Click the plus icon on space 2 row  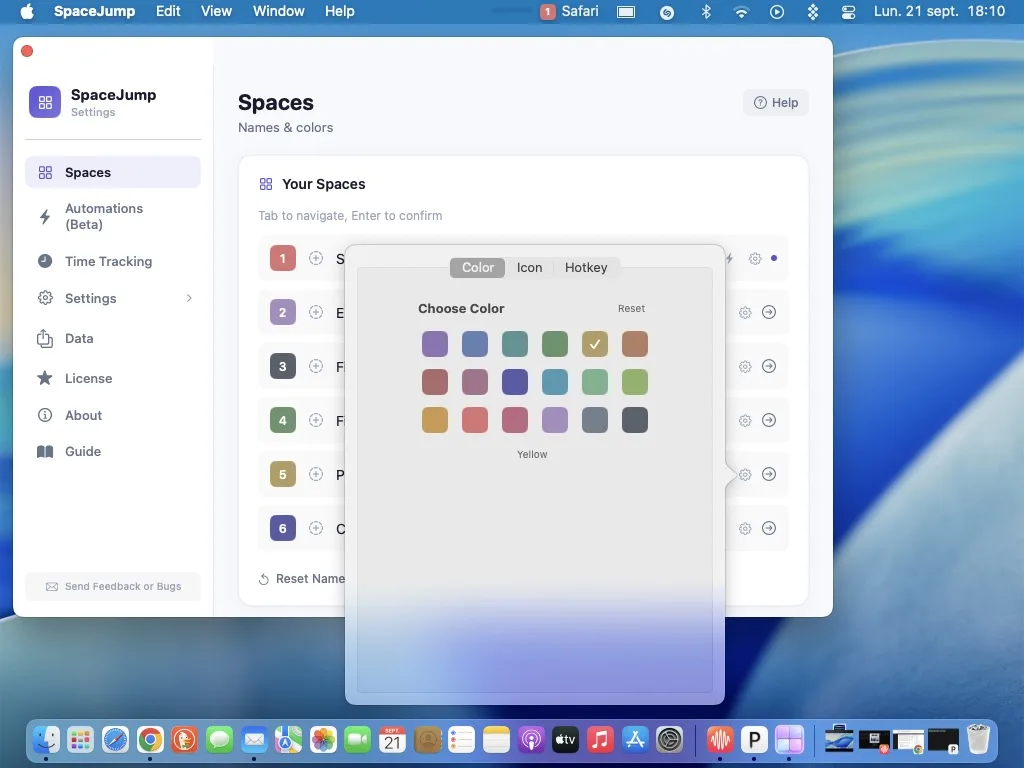click(316, 312)
